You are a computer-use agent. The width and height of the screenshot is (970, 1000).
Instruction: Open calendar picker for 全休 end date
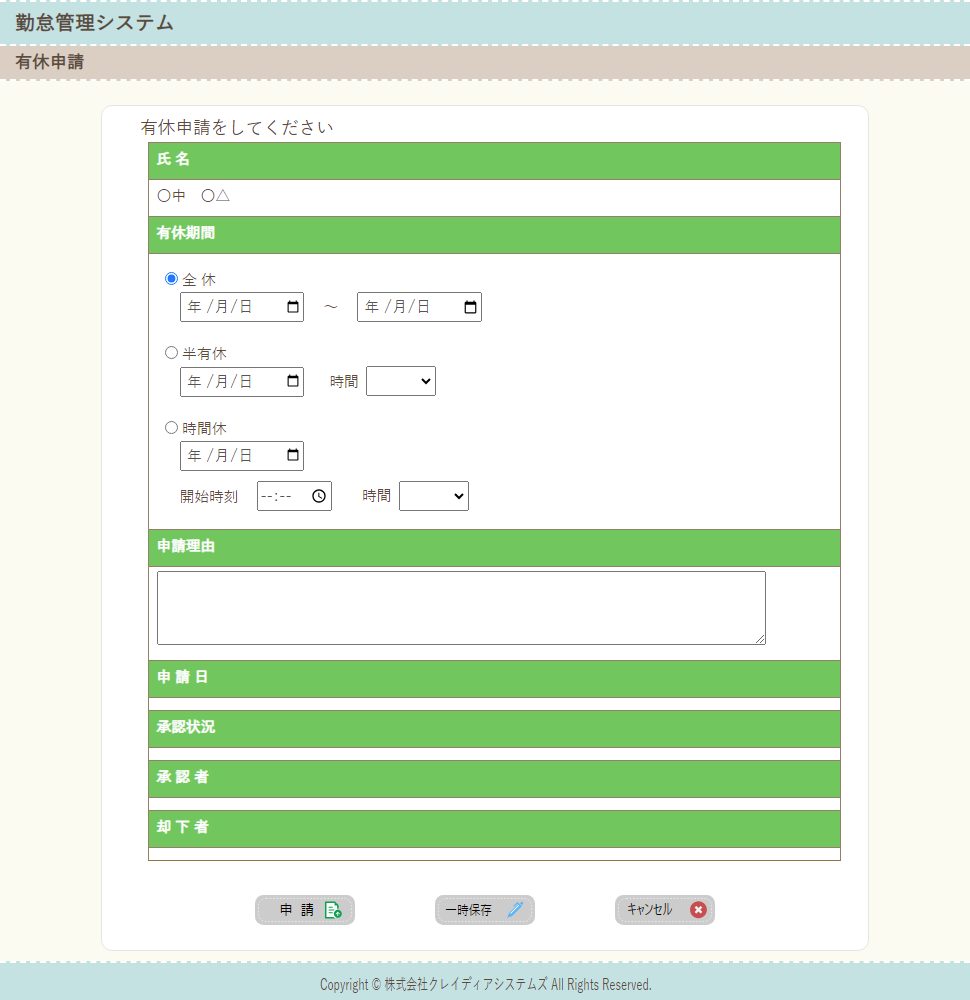point(470,307)
